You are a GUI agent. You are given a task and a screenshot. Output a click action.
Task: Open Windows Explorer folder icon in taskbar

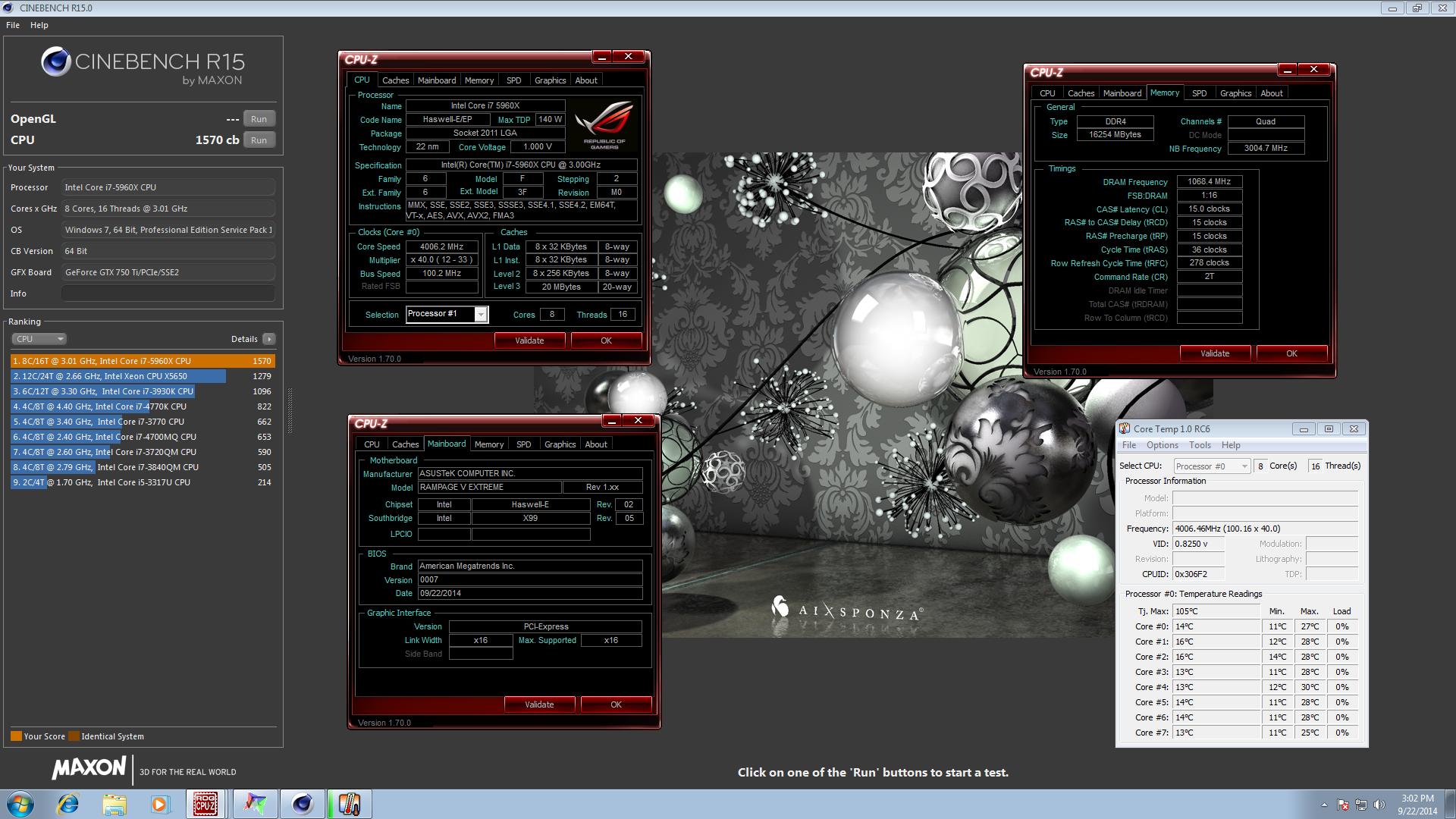point(115,804)
